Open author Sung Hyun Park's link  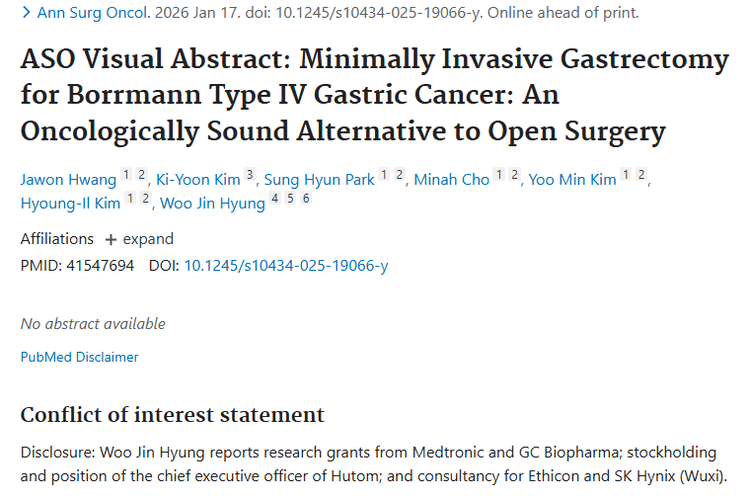pyautogui.click(x=319, y=180)
